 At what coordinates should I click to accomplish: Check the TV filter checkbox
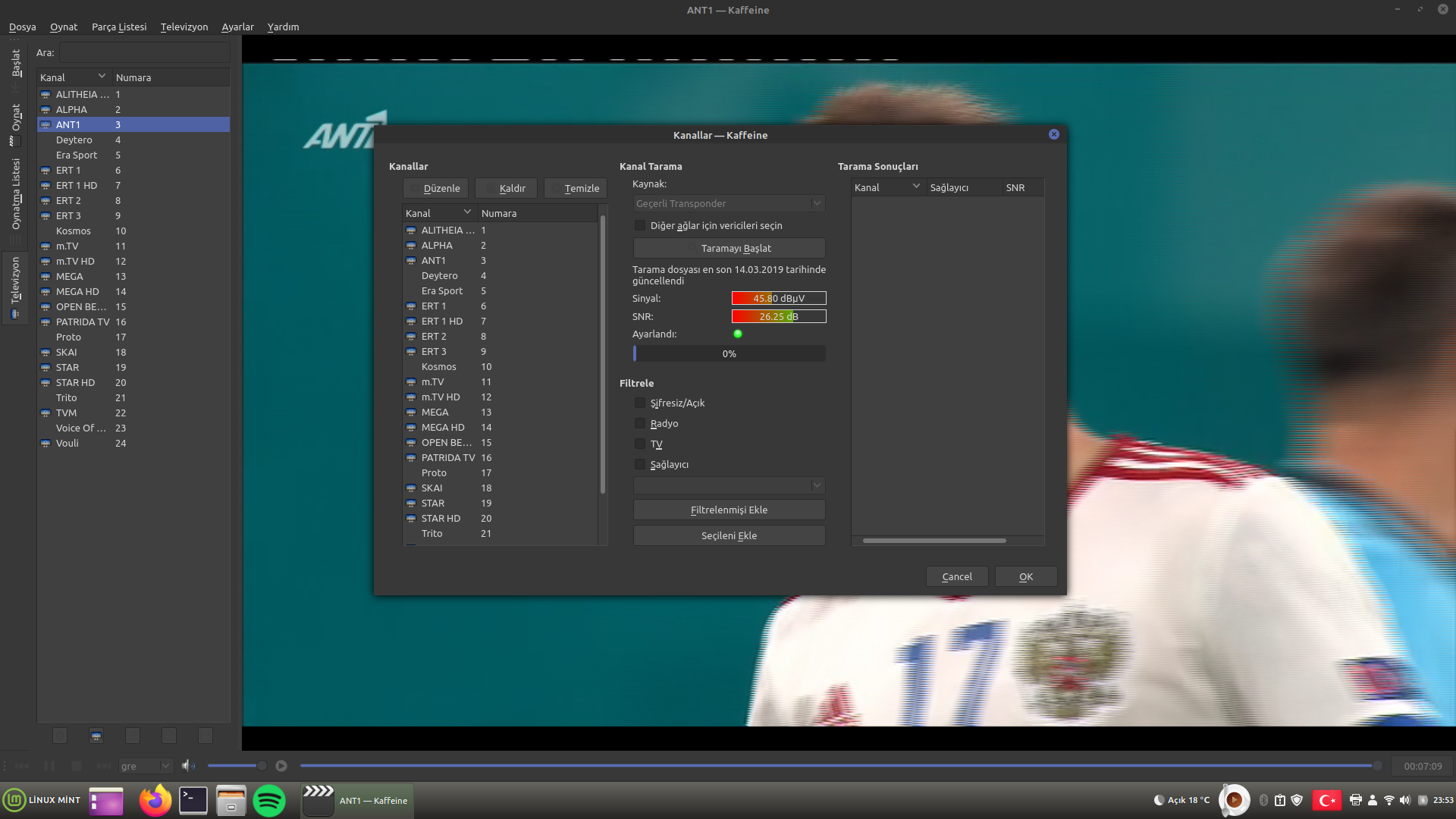pos(640,444)
